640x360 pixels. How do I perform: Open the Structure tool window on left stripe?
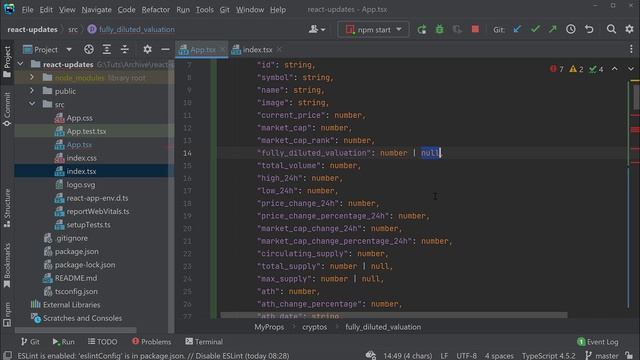point(7,208)
